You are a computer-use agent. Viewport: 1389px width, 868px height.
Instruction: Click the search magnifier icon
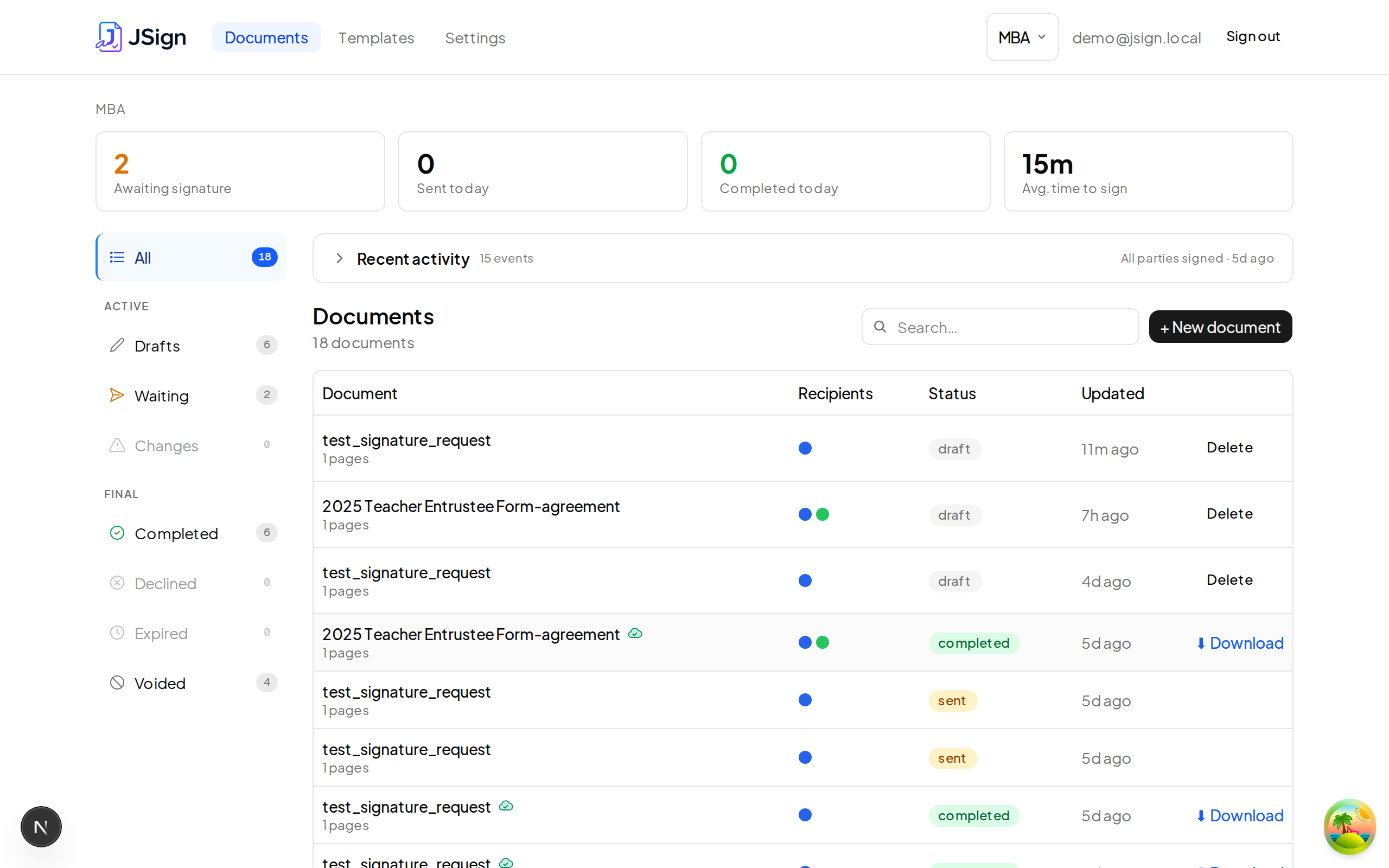[x=880, y=327]
